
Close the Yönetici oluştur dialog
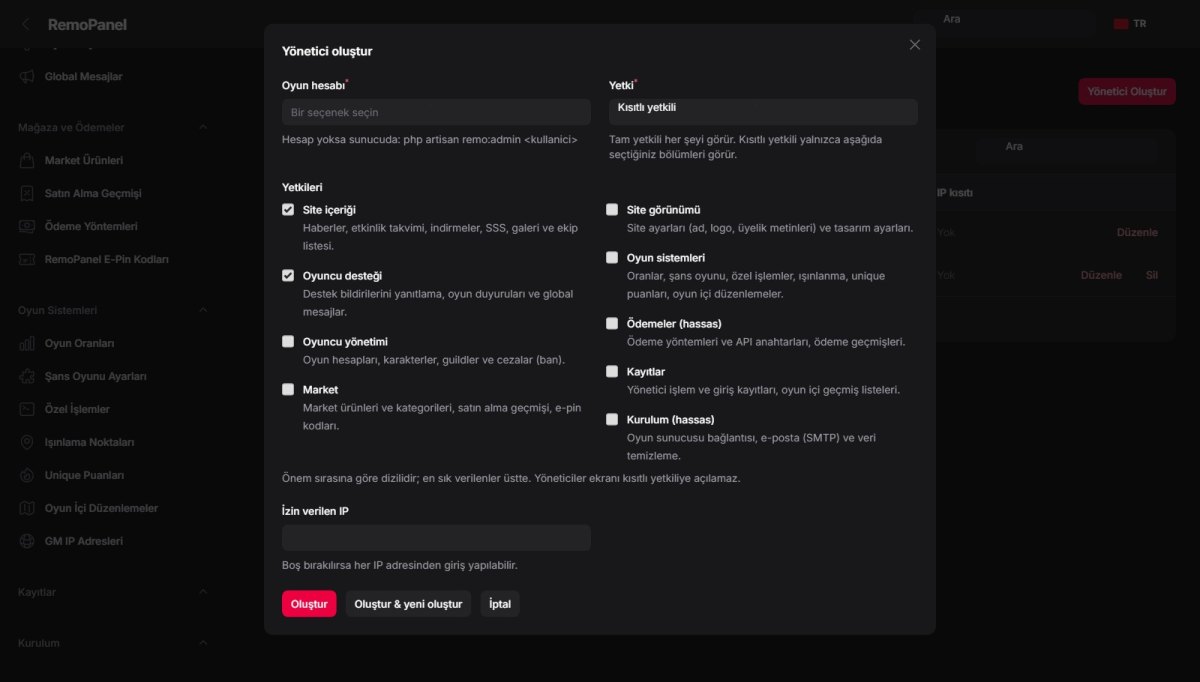(x=914, y=45)
